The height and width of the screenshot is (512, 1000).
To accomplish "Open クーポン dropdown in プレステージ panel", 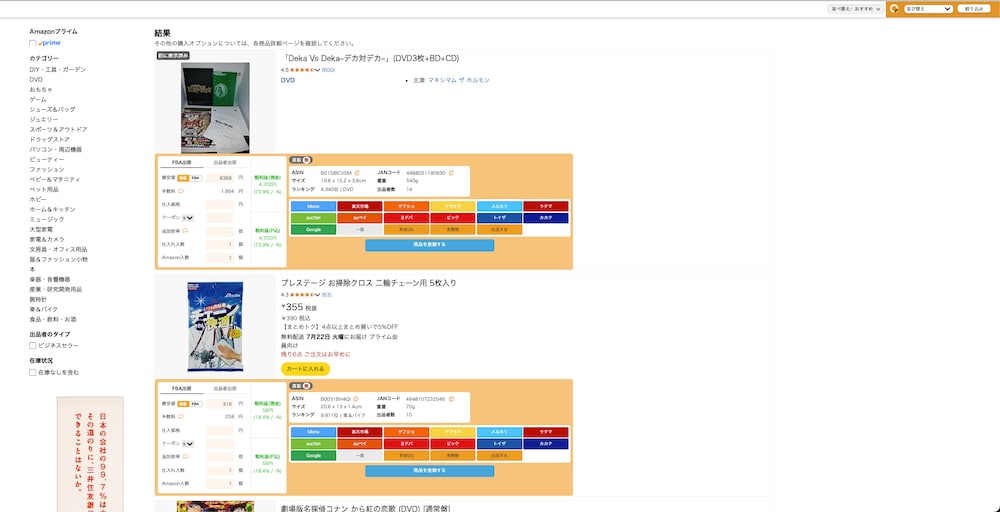I will tap(188, 443).
